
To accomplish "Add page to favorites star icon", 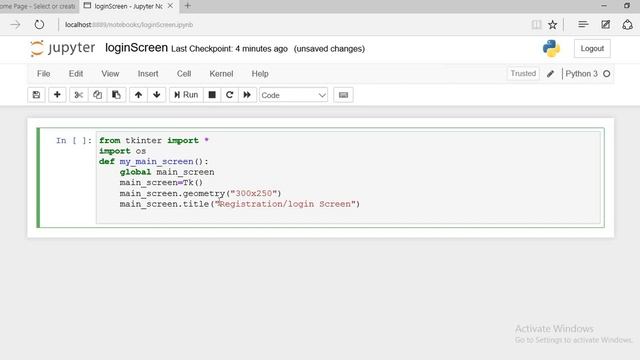I will pos(553,25).
